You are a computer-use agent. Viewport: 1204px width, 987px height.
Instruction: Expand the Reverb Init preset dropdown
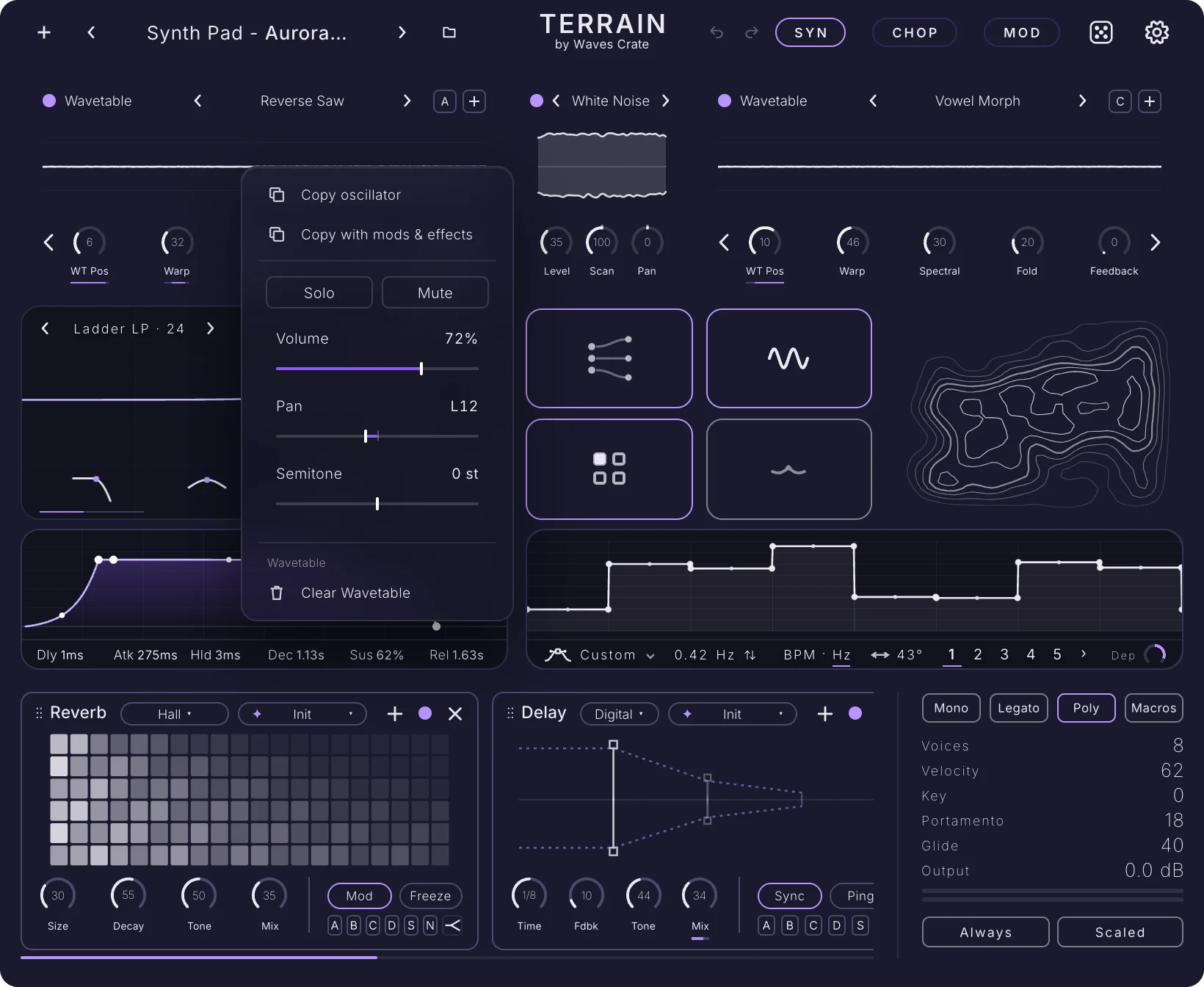302,714
